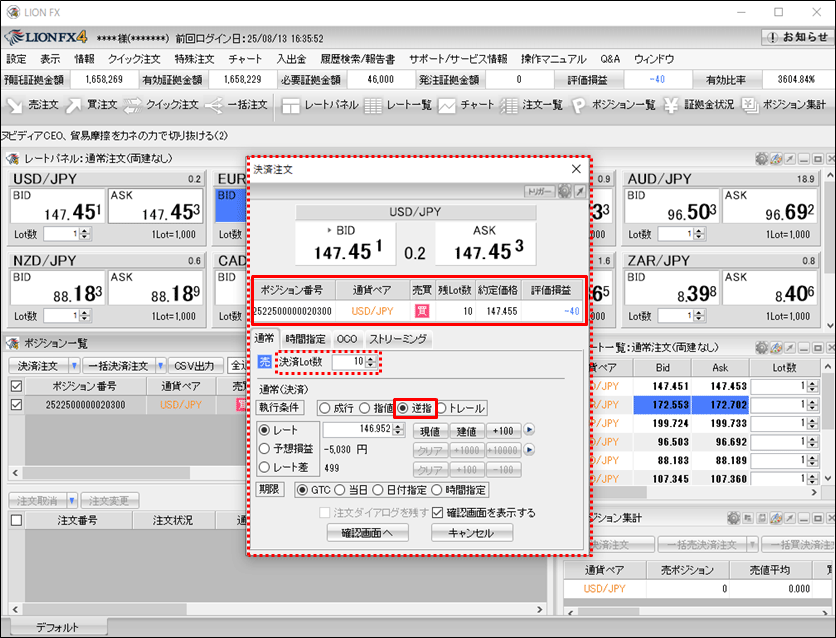Click the キャンセル button
836x638 pixels.
click(x=472, y=533)
